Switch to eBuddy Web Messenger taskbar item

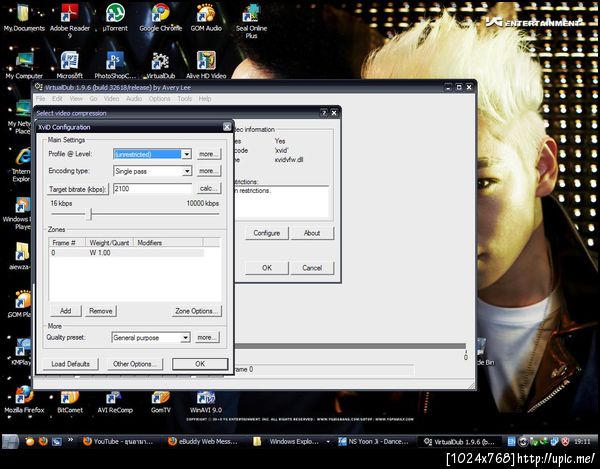pos(205,441)
